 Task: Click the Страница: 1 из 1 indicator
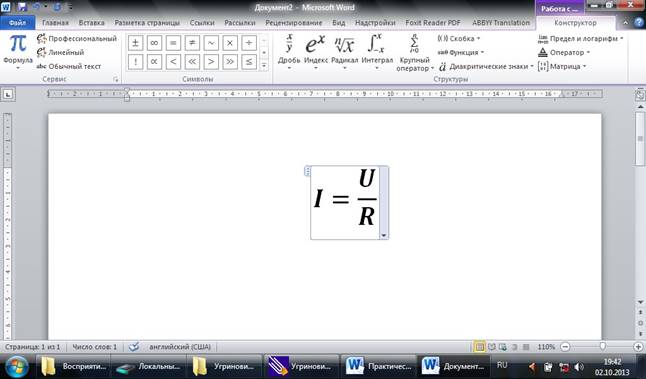[x=33, y=347]
